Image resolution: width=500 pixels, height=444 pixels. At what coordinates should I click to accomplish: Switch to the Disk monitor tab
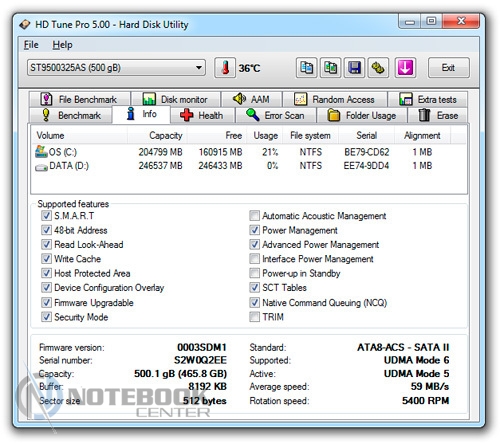[176, 99]
